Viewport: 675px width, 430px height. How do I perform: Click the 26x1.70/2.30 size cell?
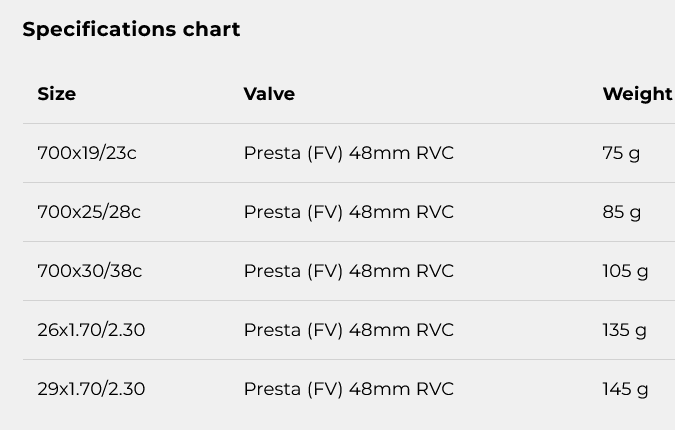pyautogui.click(x=91, y=330)
